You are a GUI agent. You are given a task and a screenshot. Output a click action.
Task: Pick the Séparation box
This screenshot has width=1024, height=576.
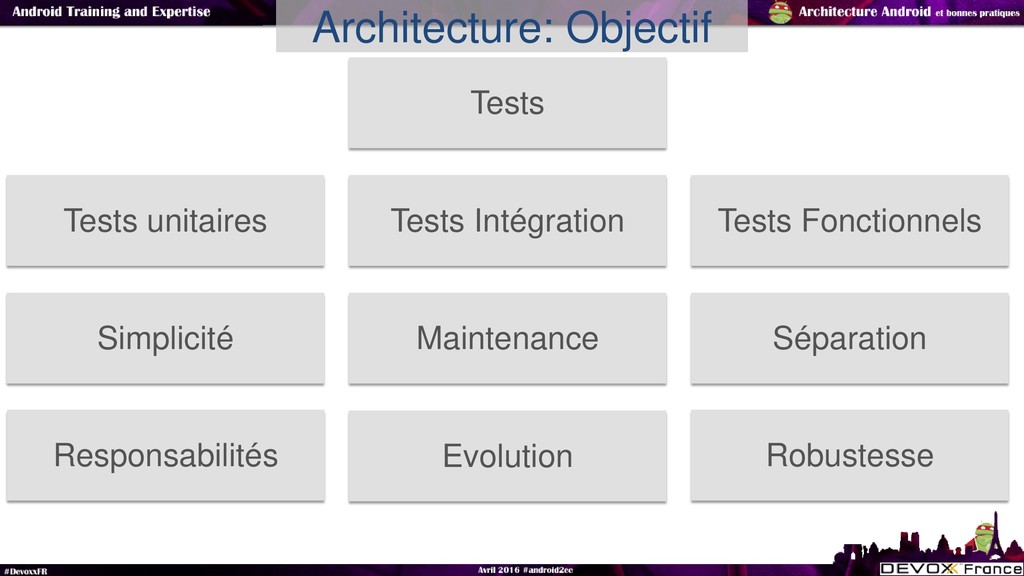coord(850,338)
